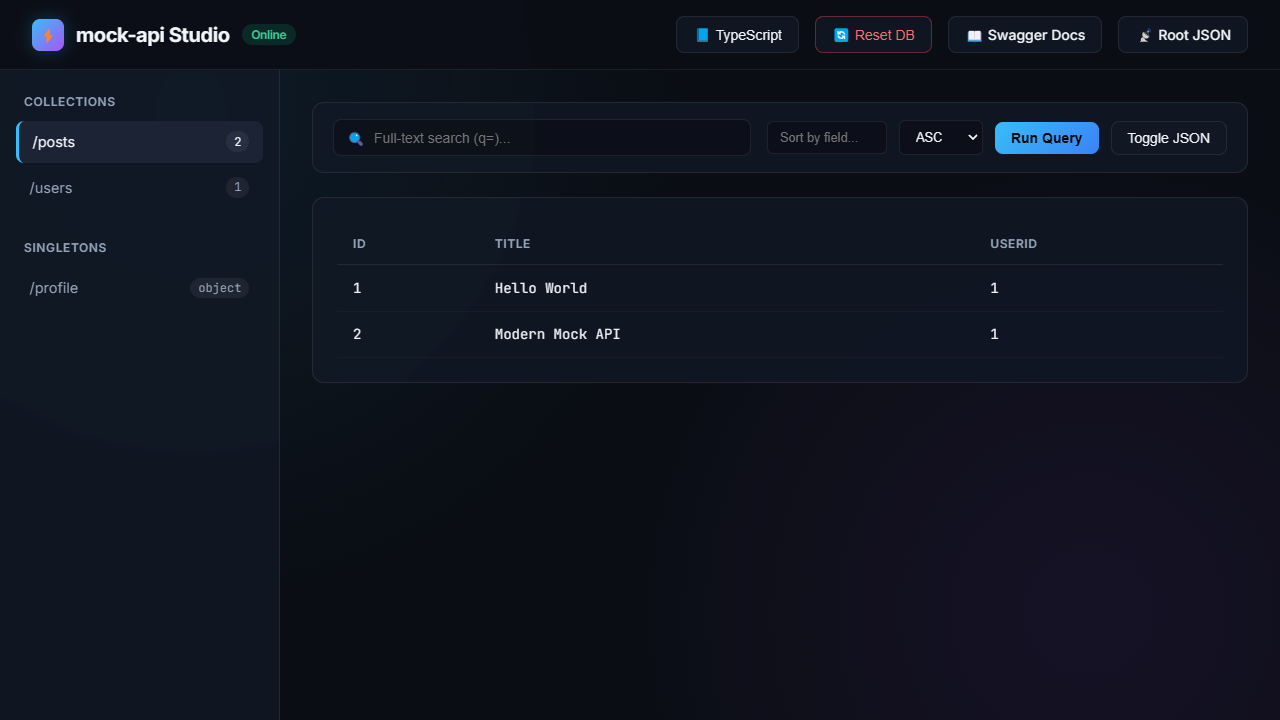1280x720 pixels.
Task: Click the TypeScript book icon
Action: click(x=702, y=35)
